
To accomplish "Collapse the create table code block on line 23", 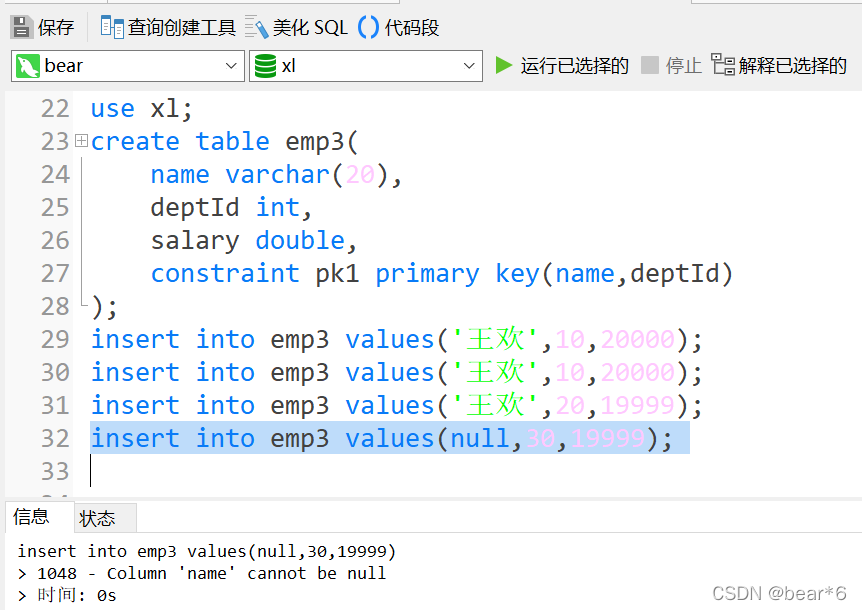I will click(81, 141).
